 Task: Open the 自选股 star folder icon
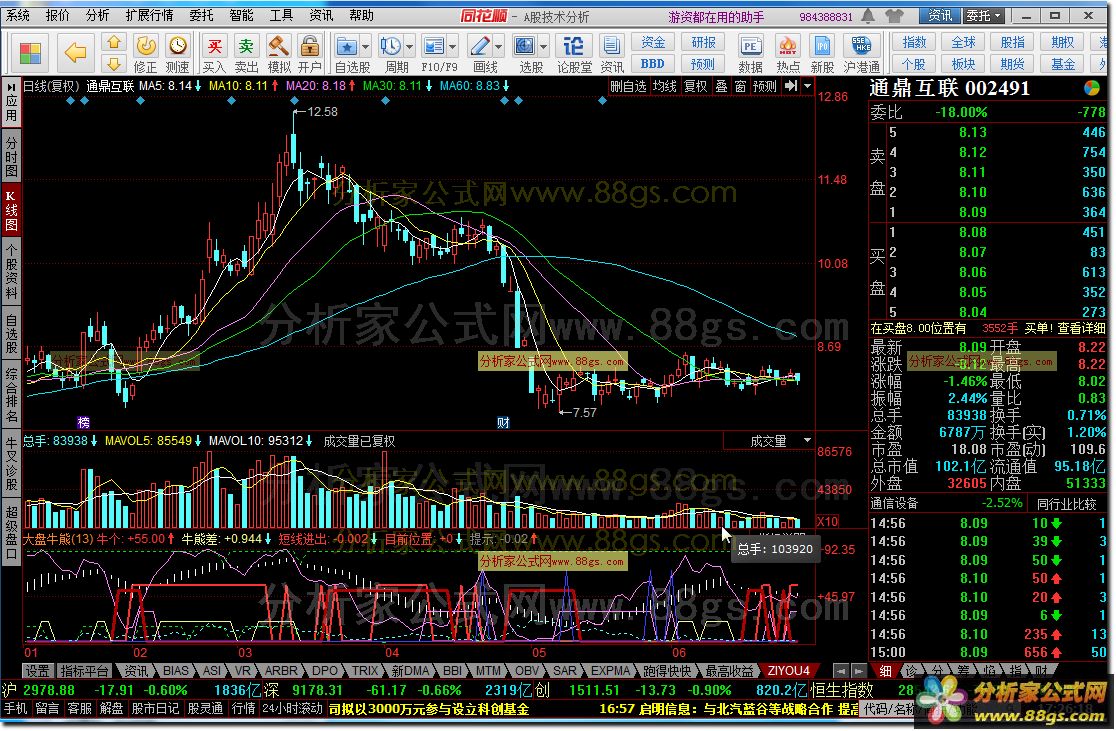pos(347,46)
